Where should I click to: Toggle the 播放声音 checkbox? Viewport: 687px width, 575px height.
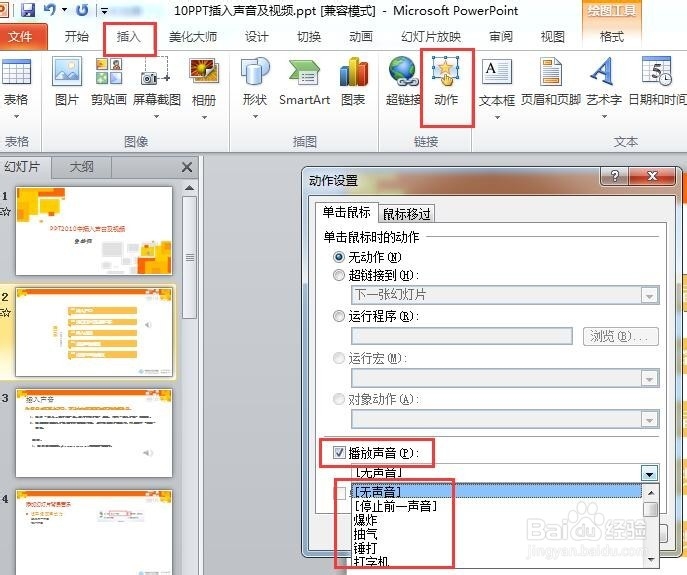(339, 452)
